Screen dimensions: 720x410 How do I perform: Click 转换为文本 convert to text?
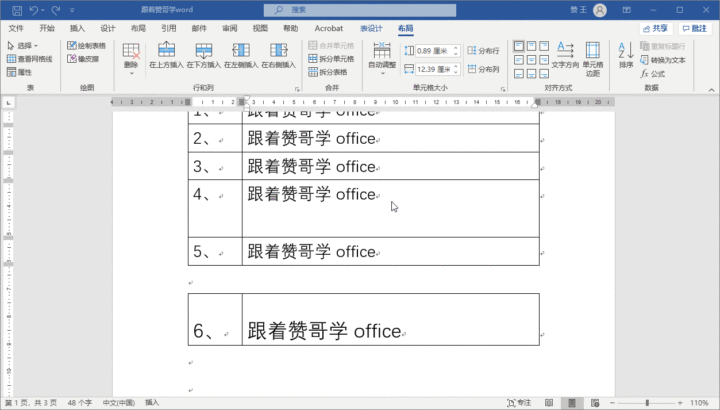click(x=663, y=60)
